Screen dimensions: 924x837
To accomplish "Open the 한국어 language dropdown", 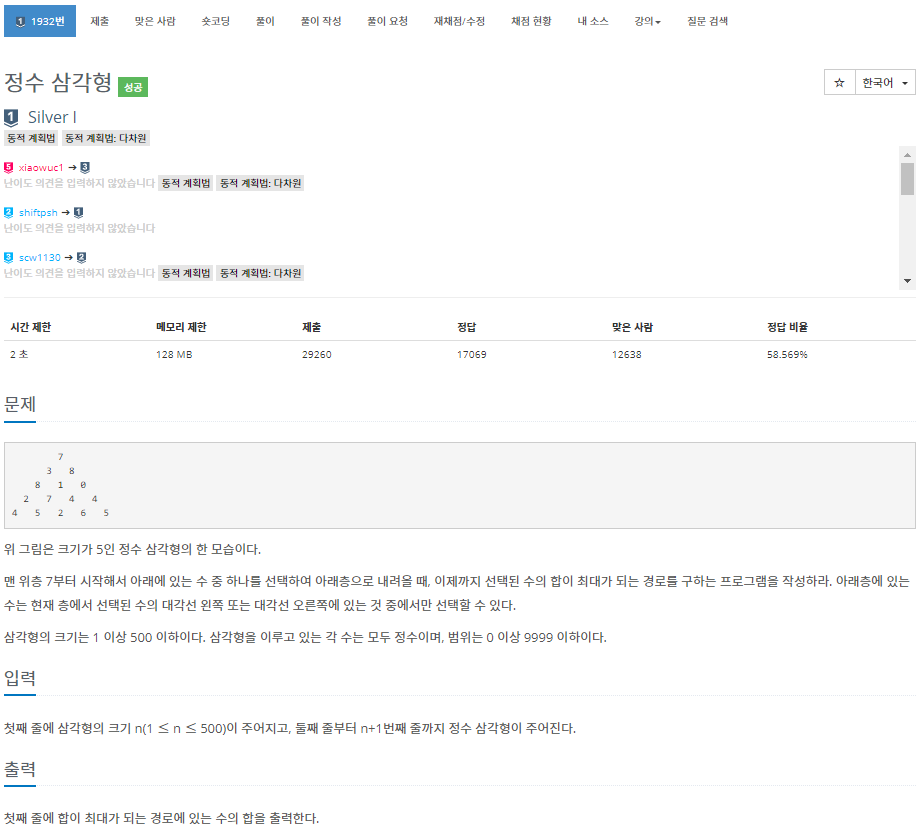I will (885, 83).
